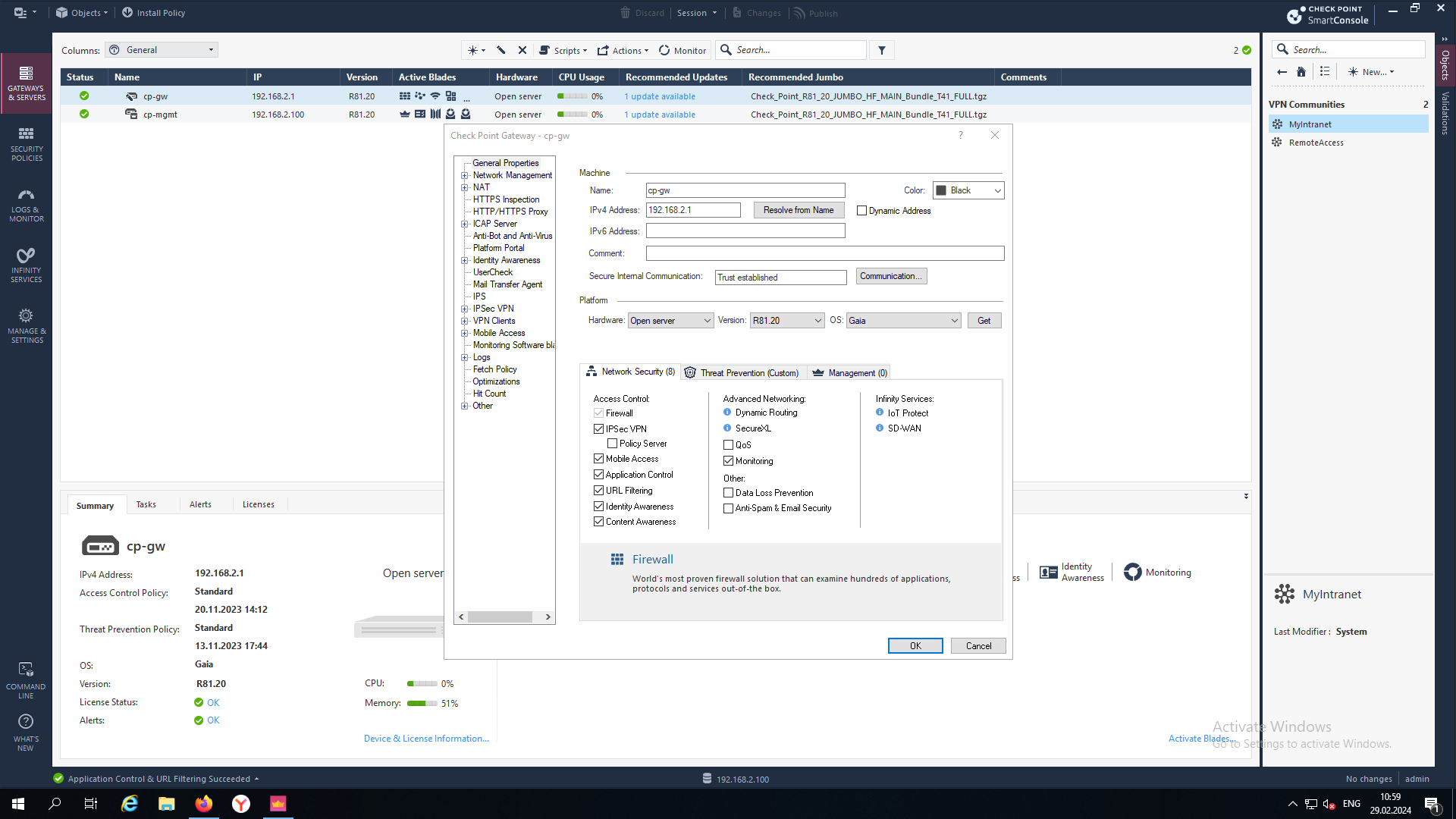This screenshot has height=819, width=1456.
Task: Switch to Tasks tab
Action: coord(146,505)
